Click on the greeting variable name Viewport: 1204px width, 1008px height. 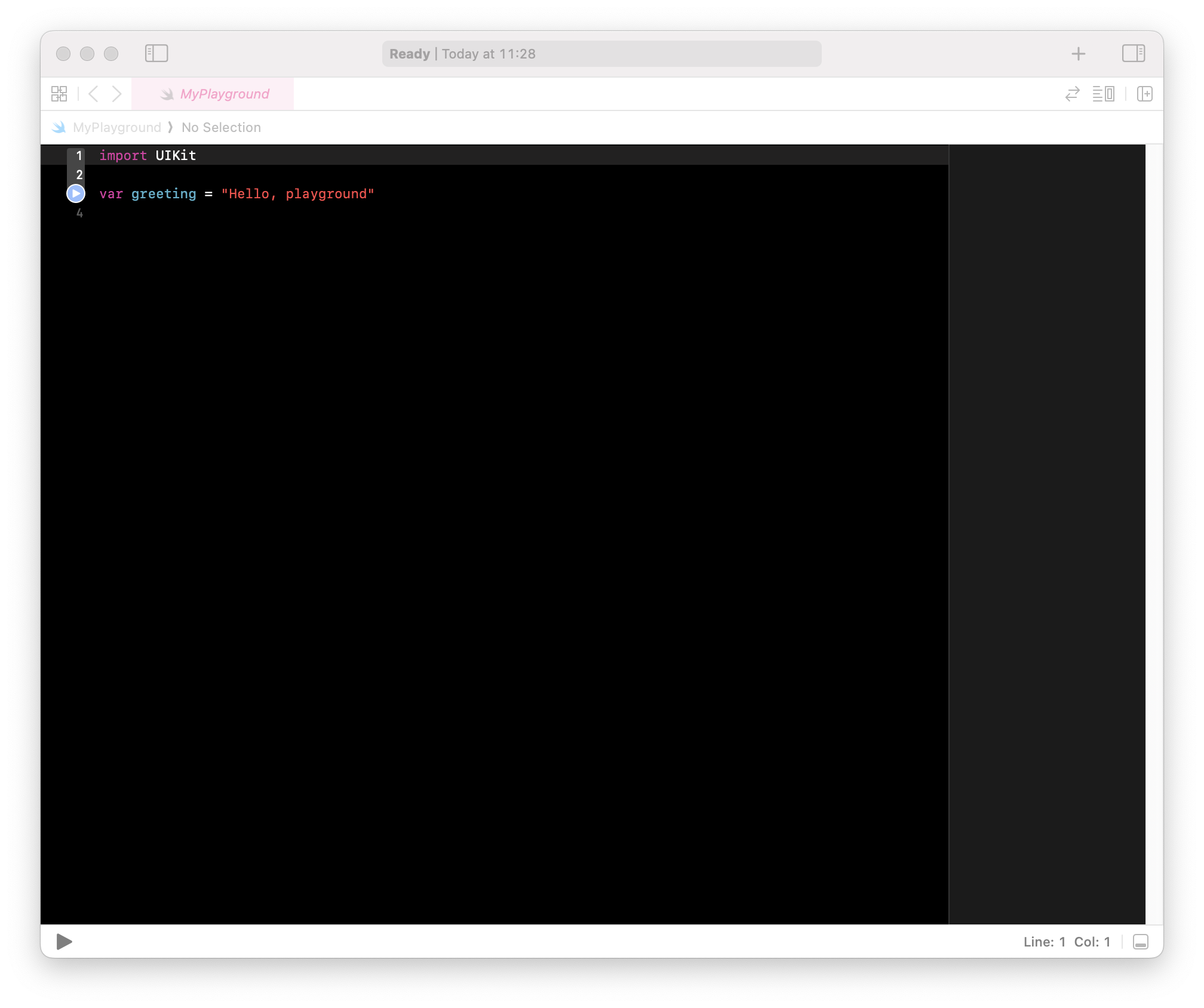(x=164, y=194)
